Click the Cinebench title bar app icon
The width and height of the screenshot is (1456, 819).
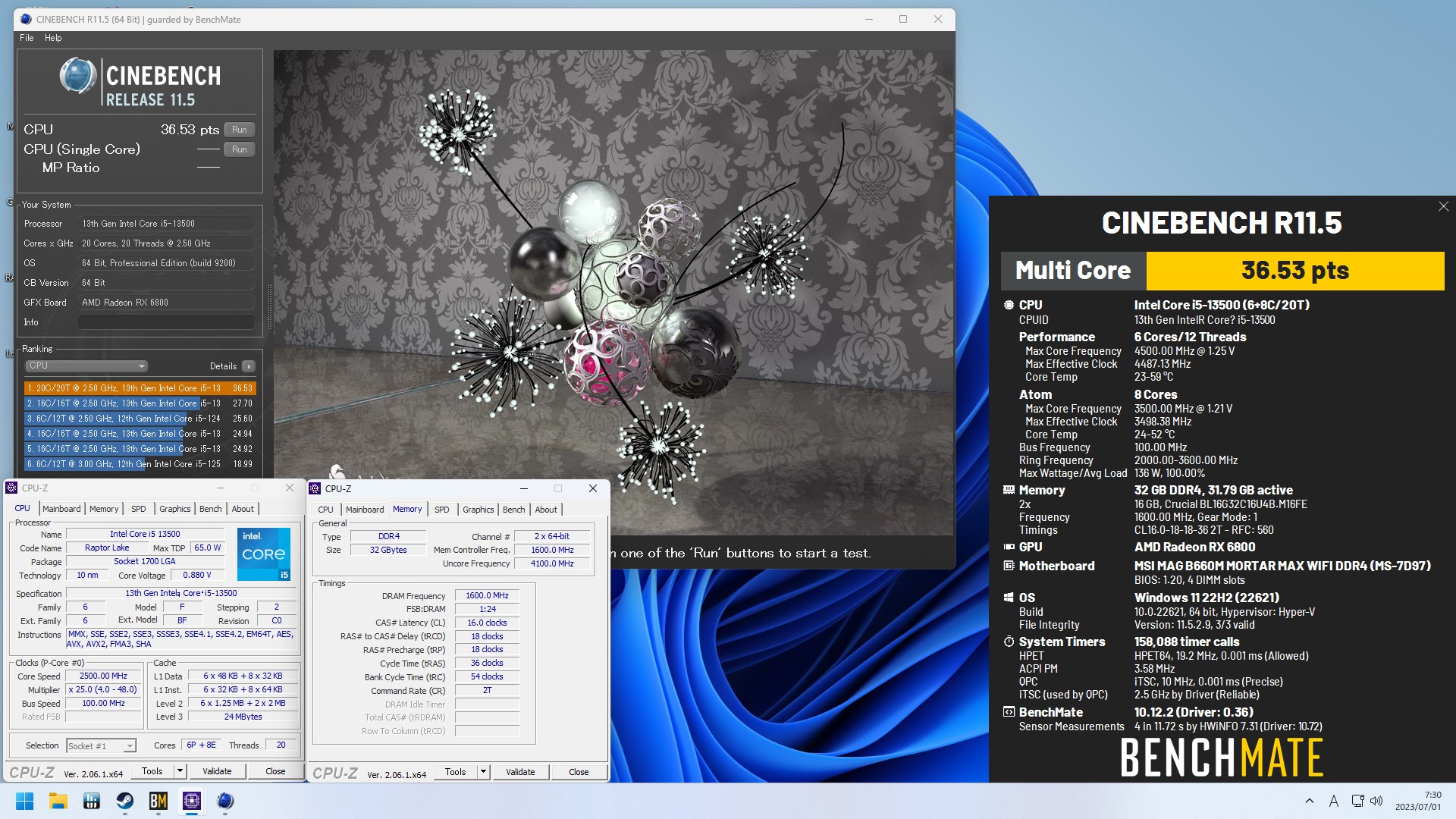click(27, 19)
